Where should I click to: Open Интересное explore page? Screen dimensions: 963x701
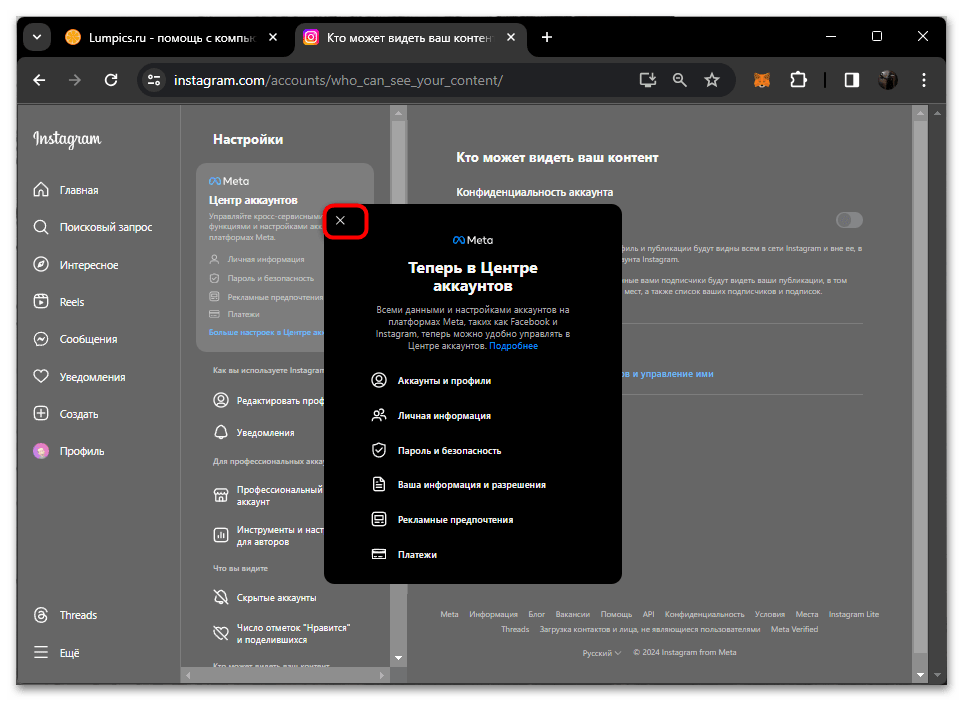tap(76, 265)
